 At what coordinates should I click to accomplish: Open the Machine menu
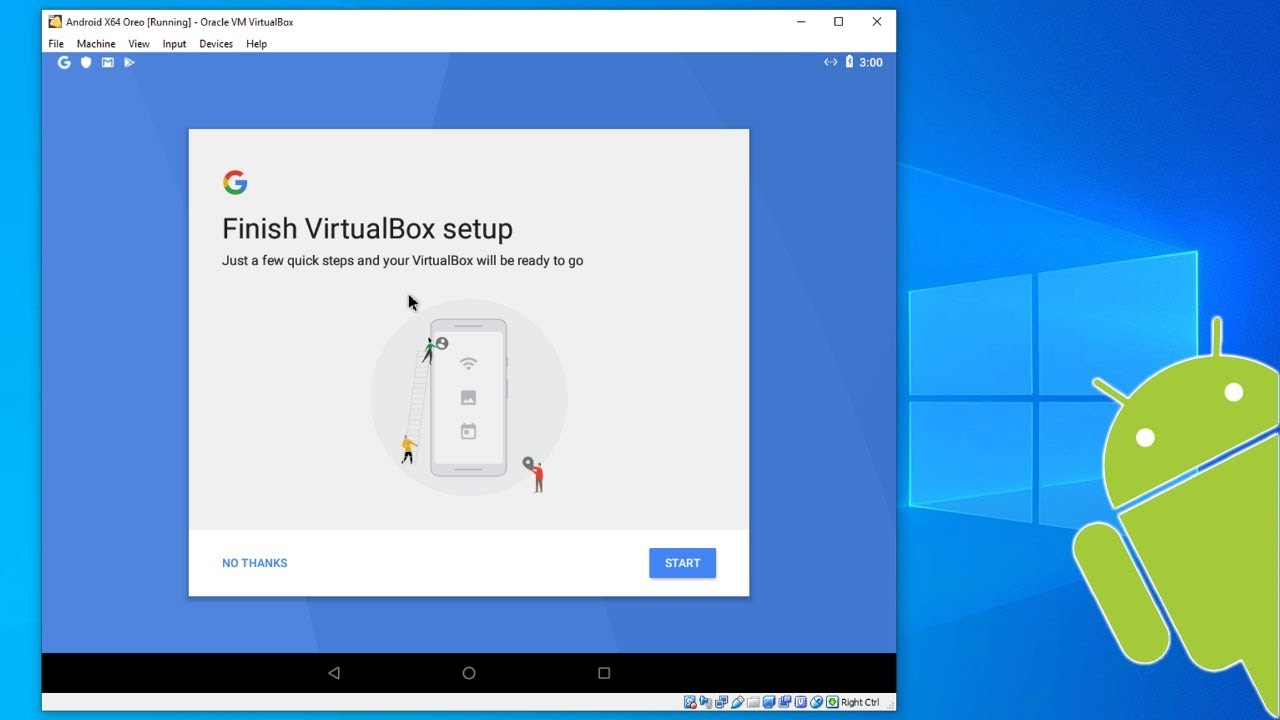(96, 43)
